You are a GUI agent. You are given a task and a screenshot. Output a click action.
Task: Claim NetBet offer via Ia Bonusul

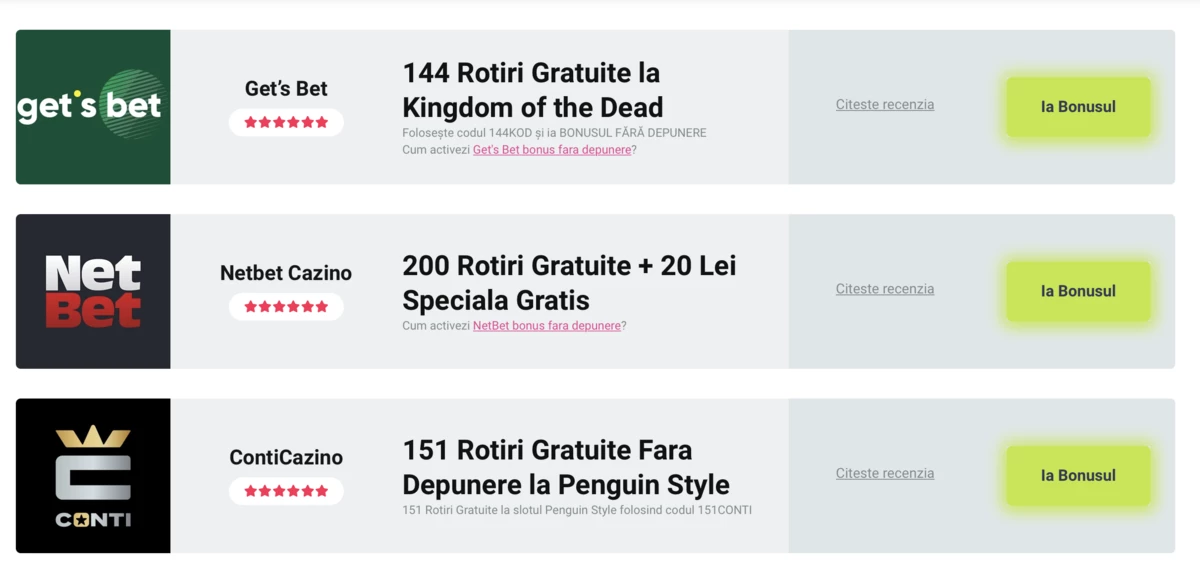pyautogui.click(x=1078, y=291)
